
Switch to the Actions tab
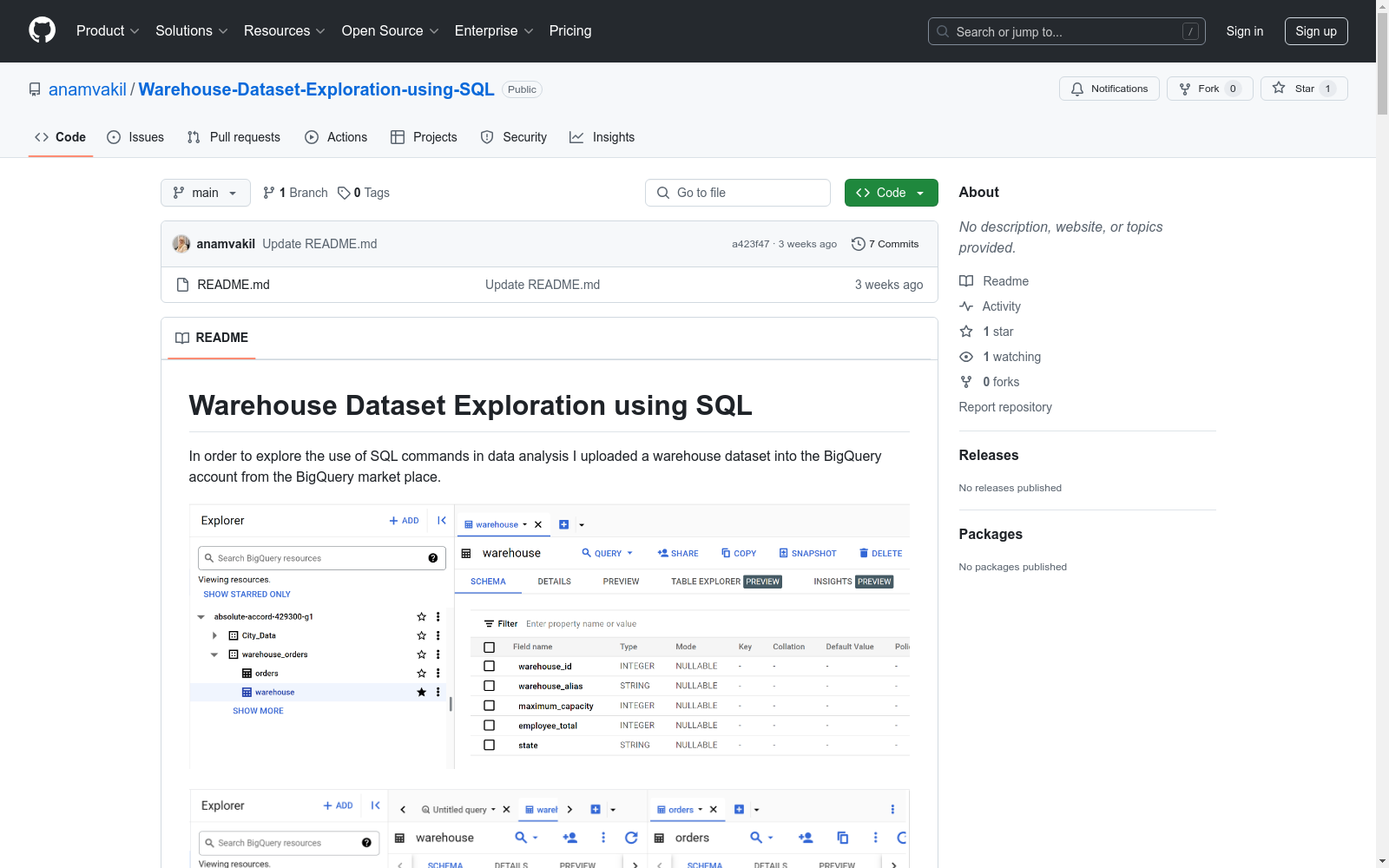(x=336, y=137)
